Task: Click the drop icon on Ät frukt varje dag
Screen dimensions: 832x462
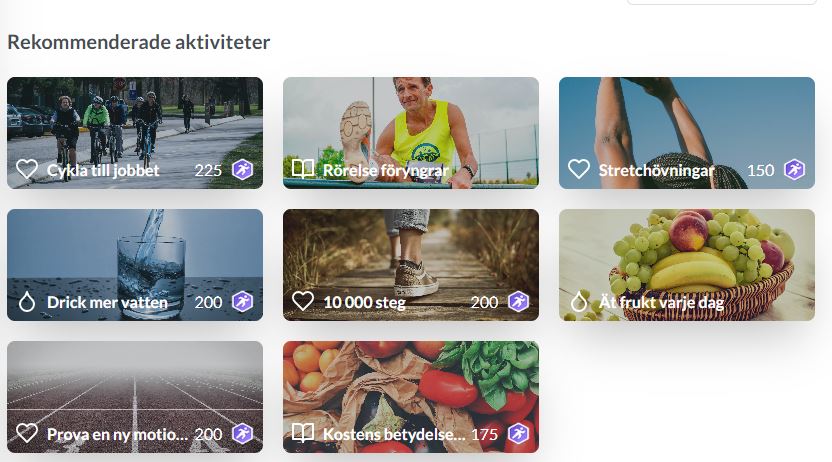Action: pyautogui.click(x=579, y=302)
